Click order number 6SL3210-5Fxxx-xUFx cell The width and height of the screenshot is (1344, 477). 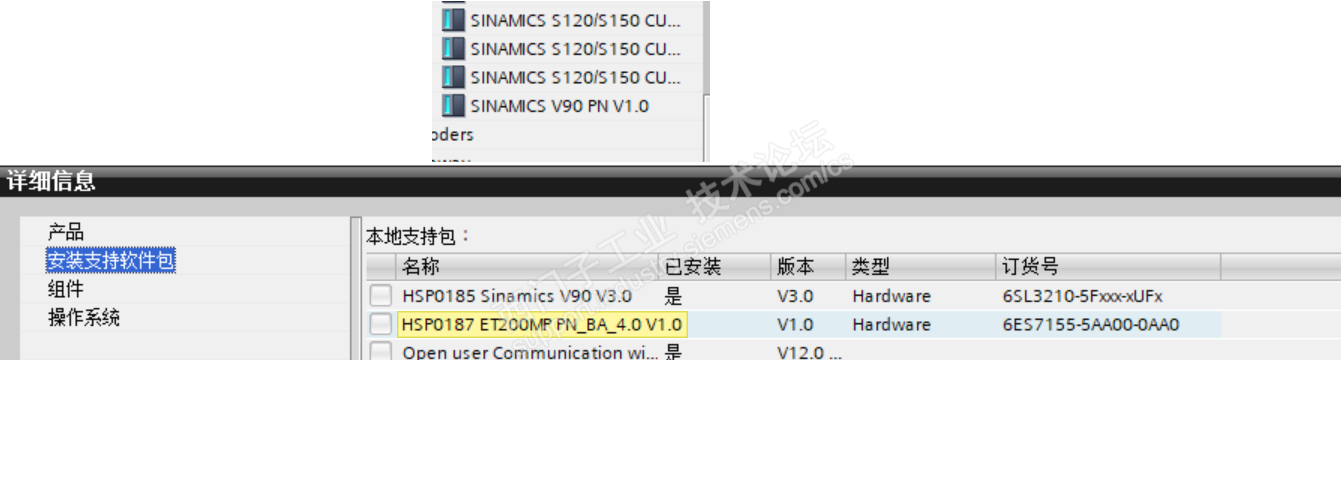click(1082, 296)
